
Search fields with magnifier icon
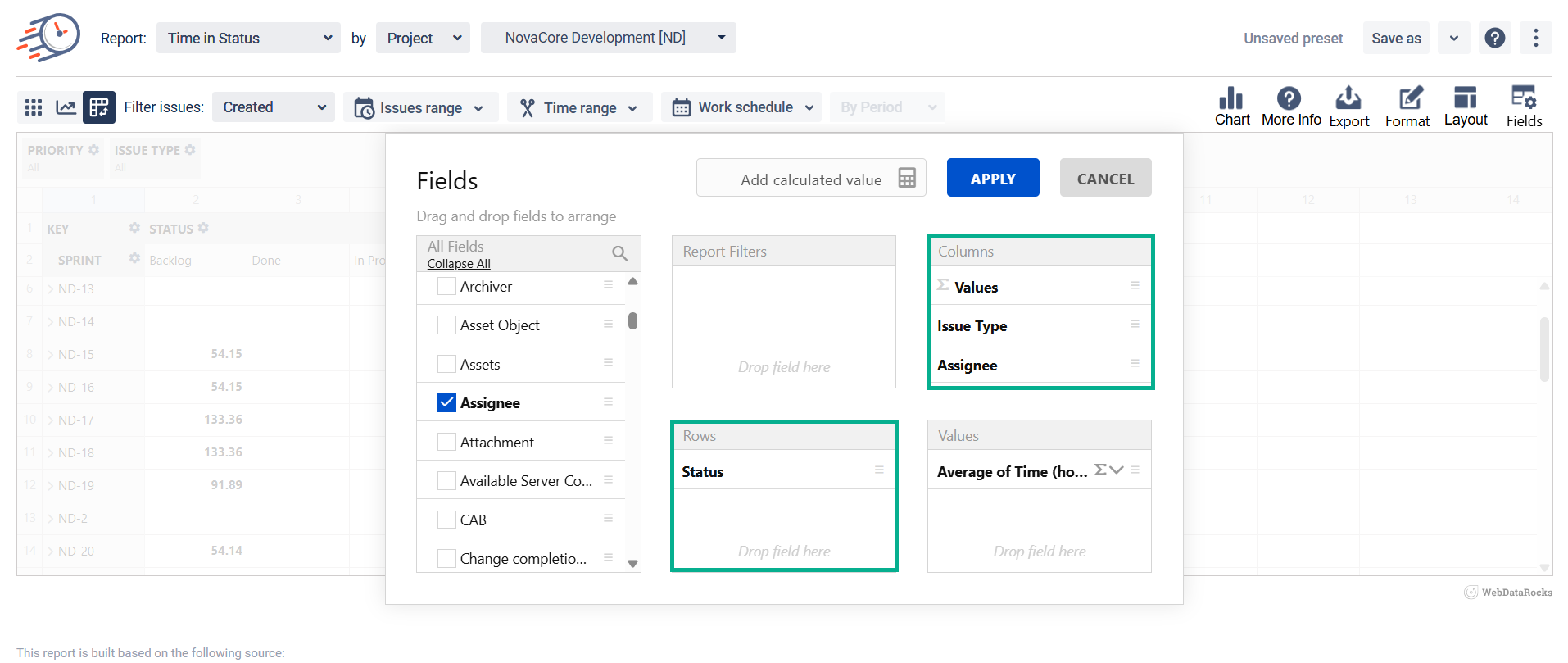620,254
